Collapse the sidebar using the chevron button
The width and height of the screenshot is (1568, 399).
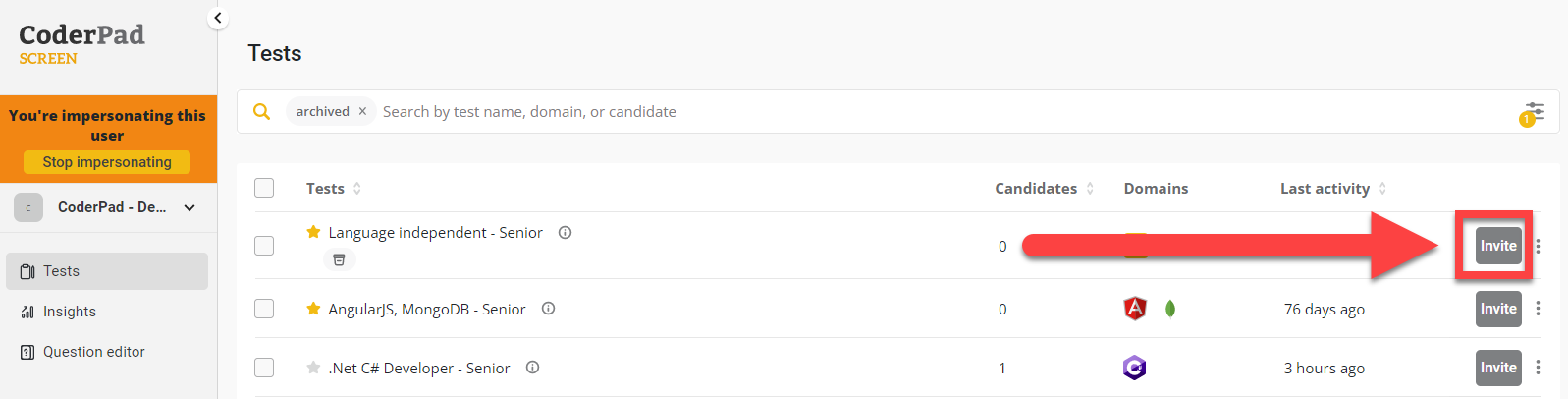(218, 18)
